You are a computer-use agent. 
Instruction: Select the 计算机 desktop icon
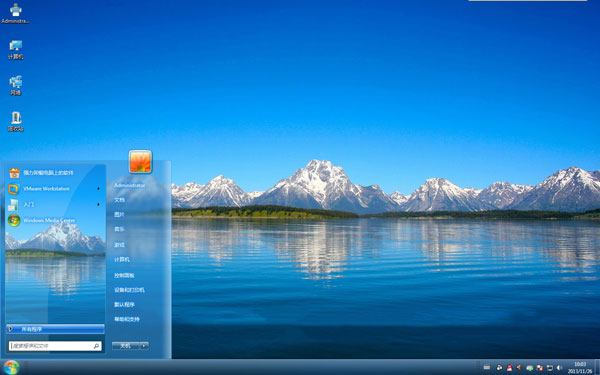pos(16,50)
